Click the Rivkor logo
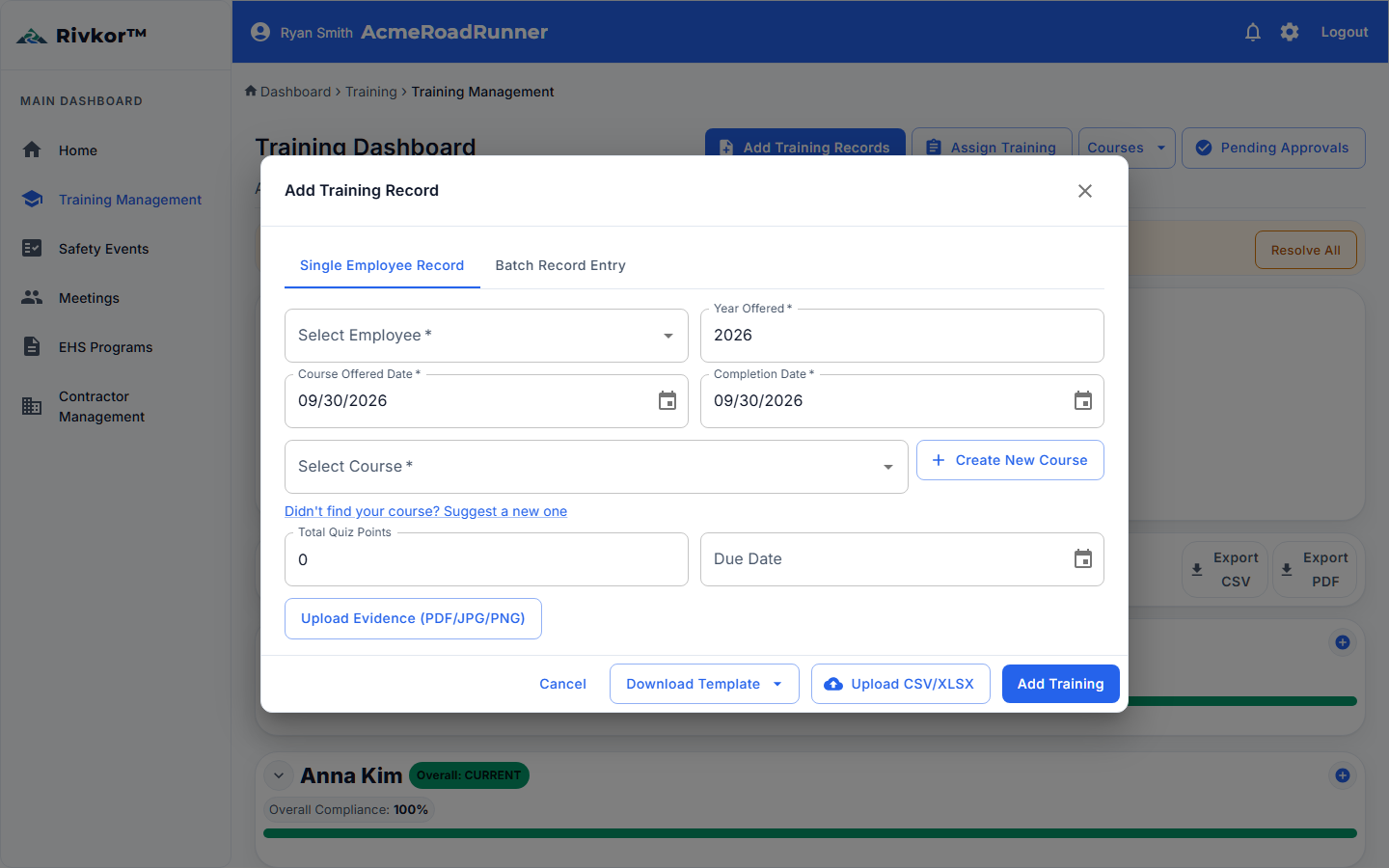Viewport: 1389px width, 868px height. [82, 36]
